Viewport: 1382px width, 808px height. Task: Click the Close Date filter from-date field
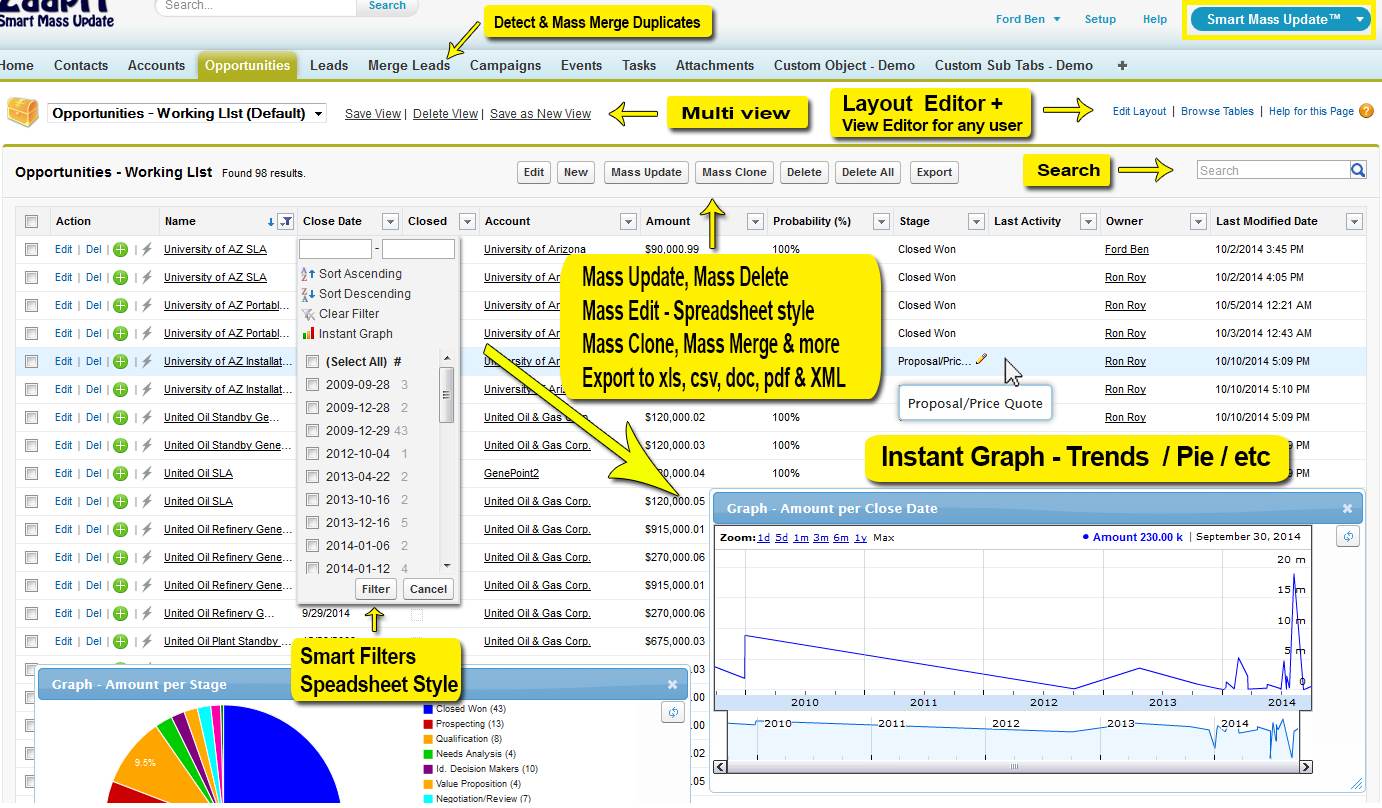tap(335, 249)
